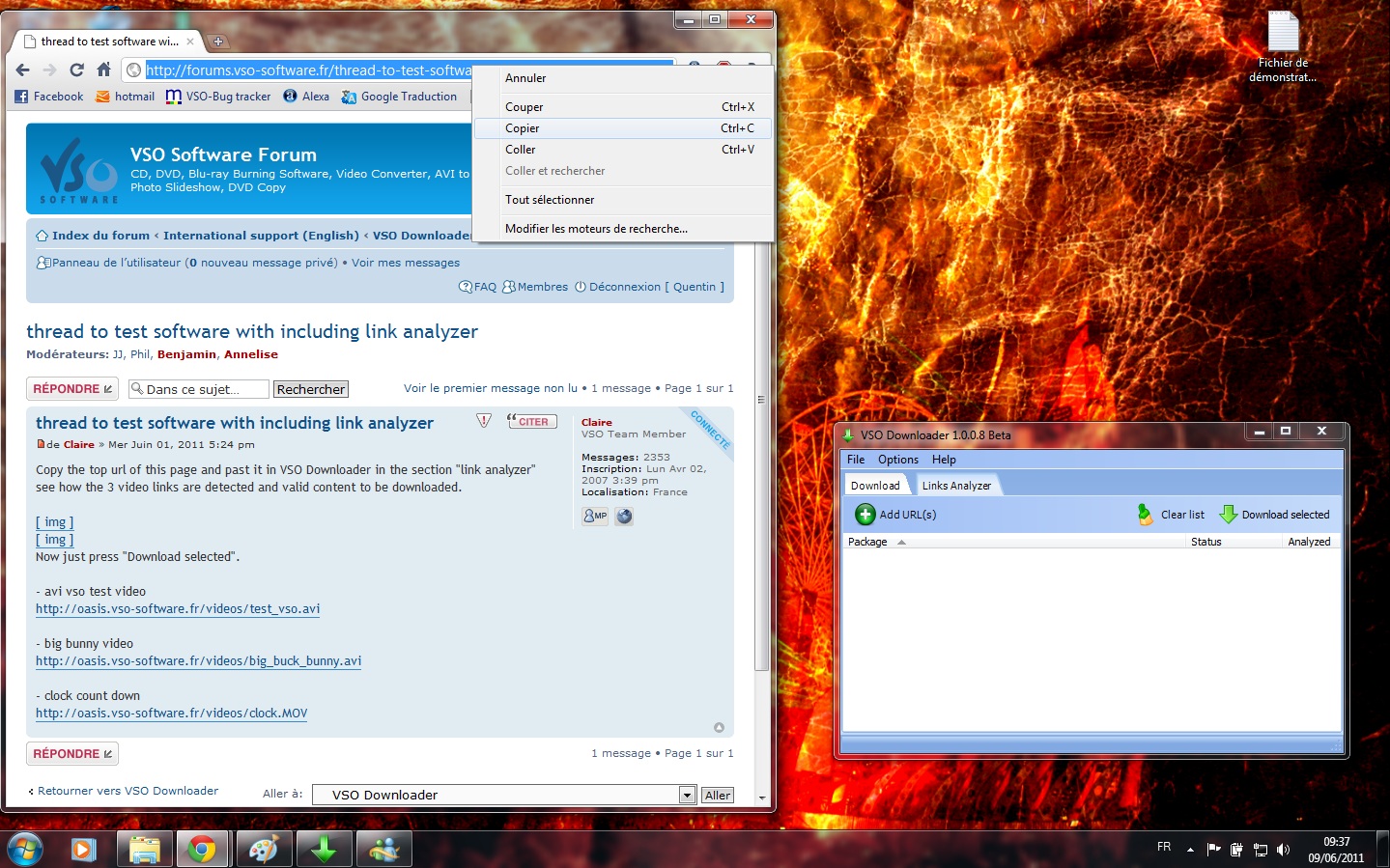Click the Rechercher button
Viewport: 1390px width, 868px height.
pyautogui.click(x=311, y=389)
